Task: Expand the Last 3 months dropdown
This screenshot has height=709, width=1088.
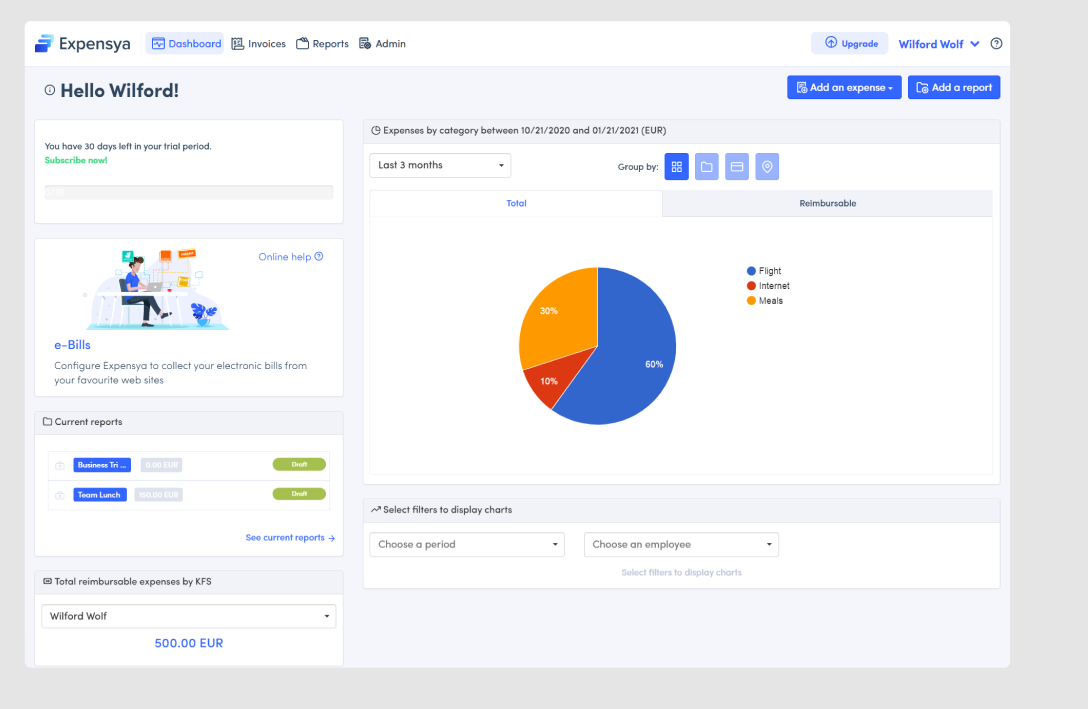Action: click(440, 165)
